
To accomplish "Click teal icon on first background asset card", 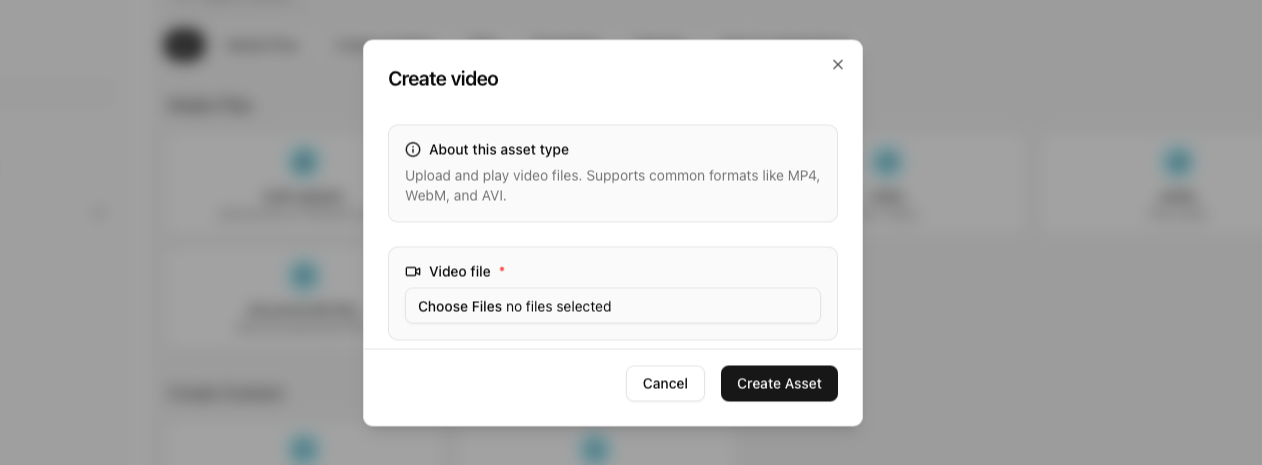I will click(x=303, y=162).
